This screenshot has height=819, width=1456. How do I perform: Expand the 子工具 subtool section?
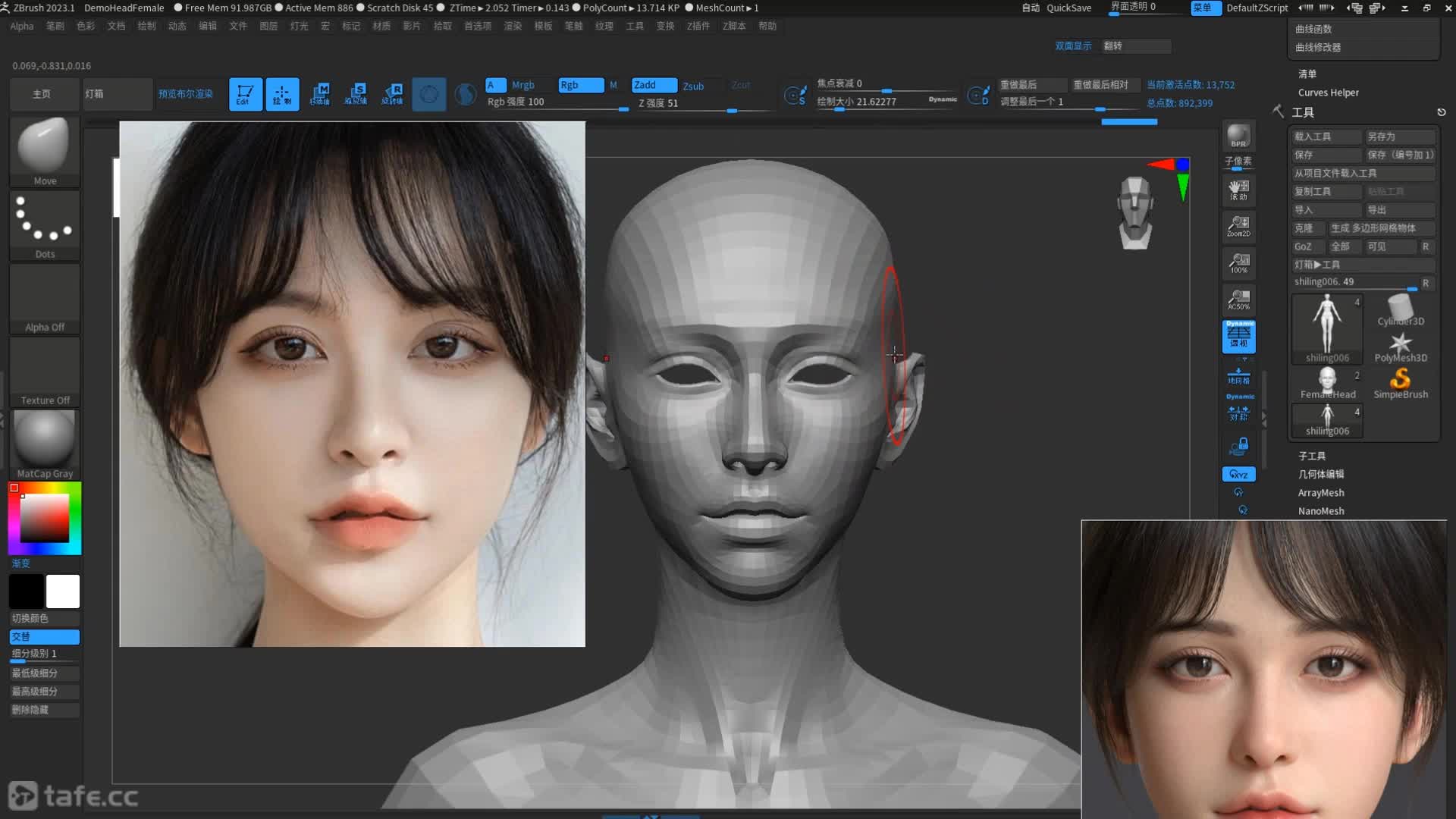click(1312, 456)
